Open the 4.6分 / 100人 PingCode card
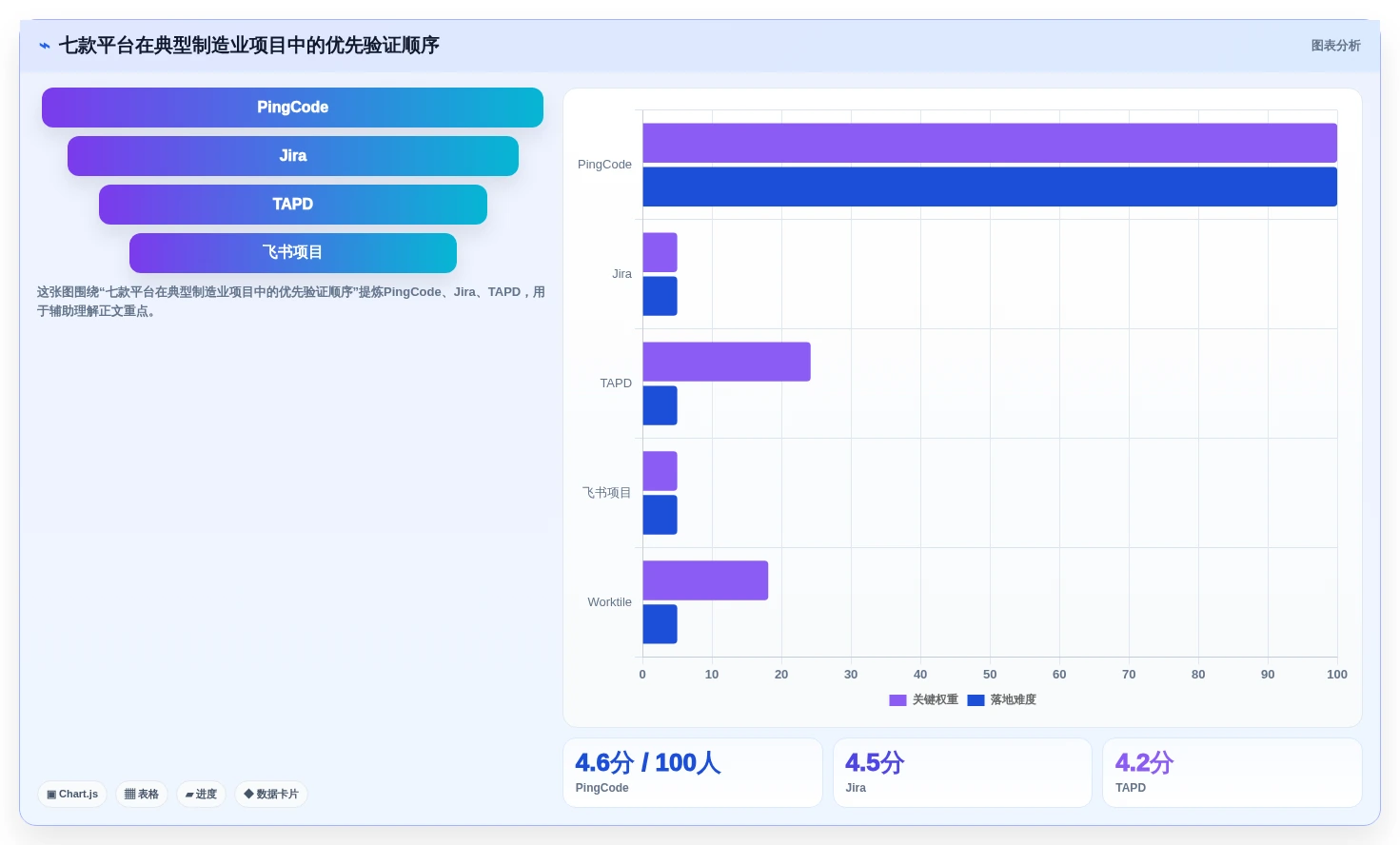The width and height of the screenshot is (1400, 845). coord(693,773)
